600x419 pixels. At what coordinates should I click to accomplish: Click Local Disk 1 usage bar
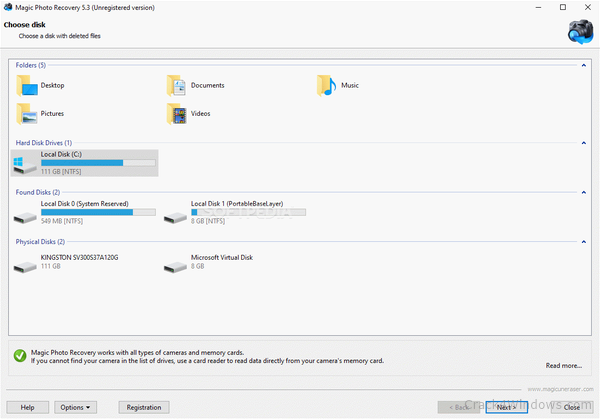(x=248, y=212)
